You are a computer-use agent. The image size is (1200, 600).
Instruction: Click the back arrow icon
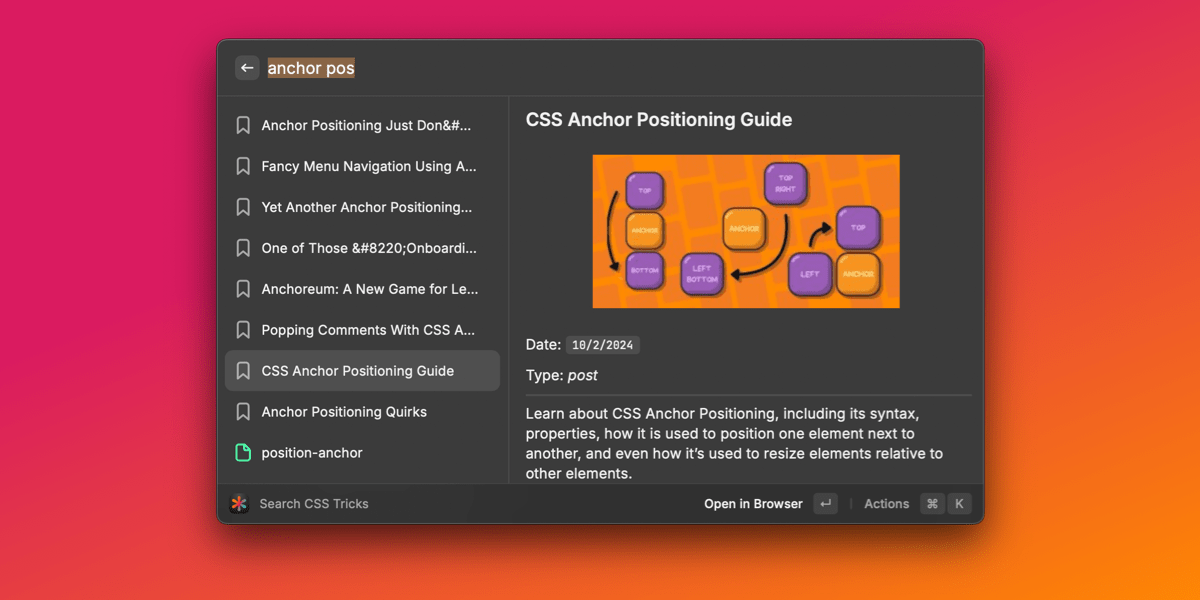point(247,67)
